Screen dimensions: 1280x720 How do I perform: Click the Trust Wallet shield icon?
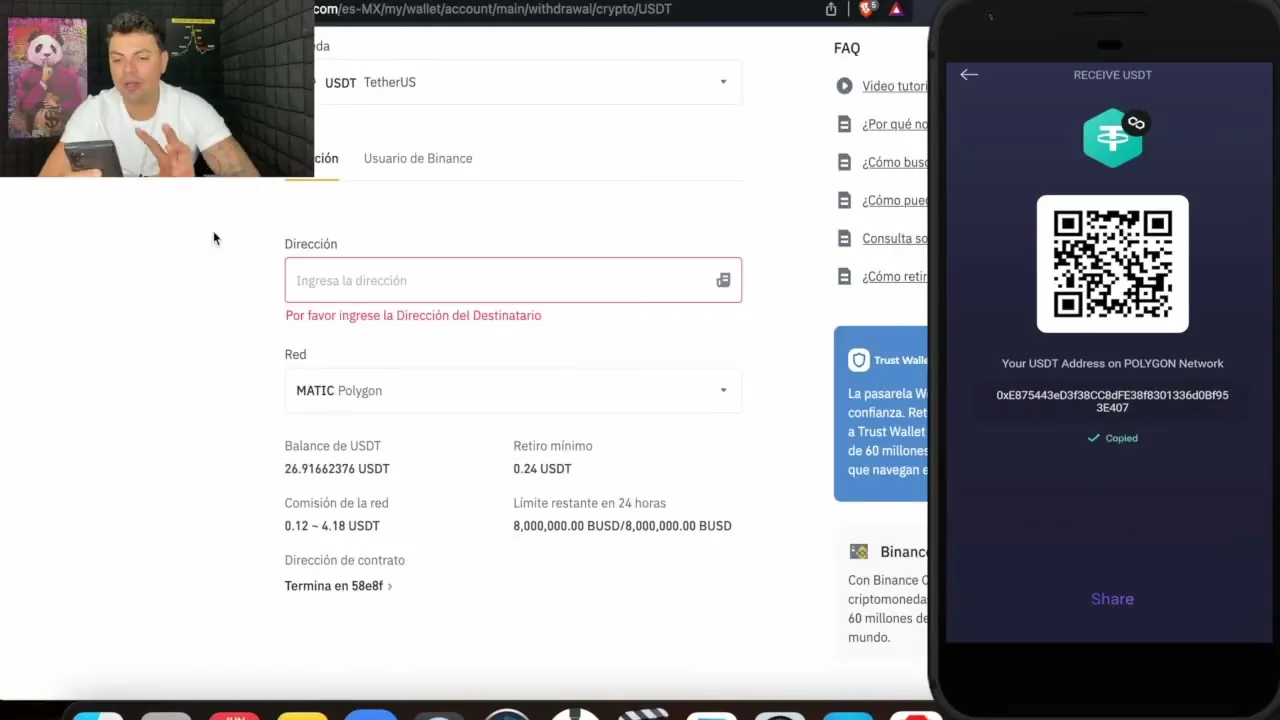coord(858,360)
